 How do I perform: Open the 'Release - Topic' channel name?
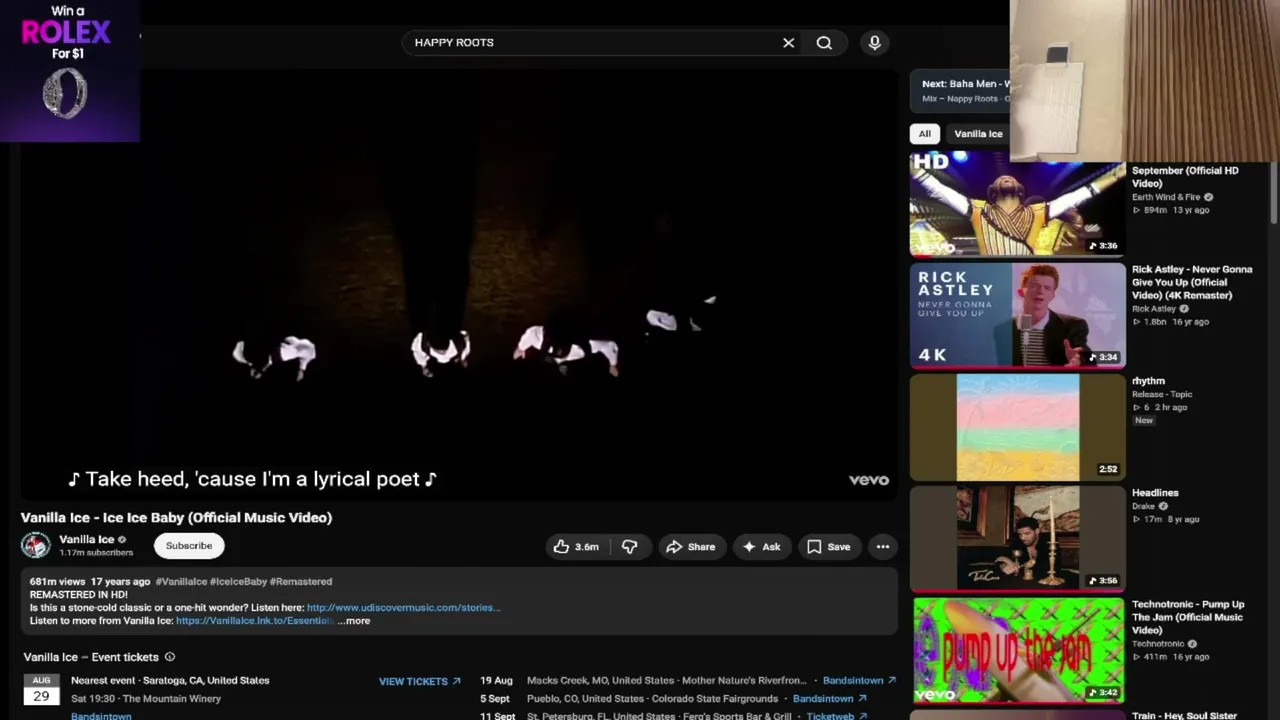coord(1162,394)
